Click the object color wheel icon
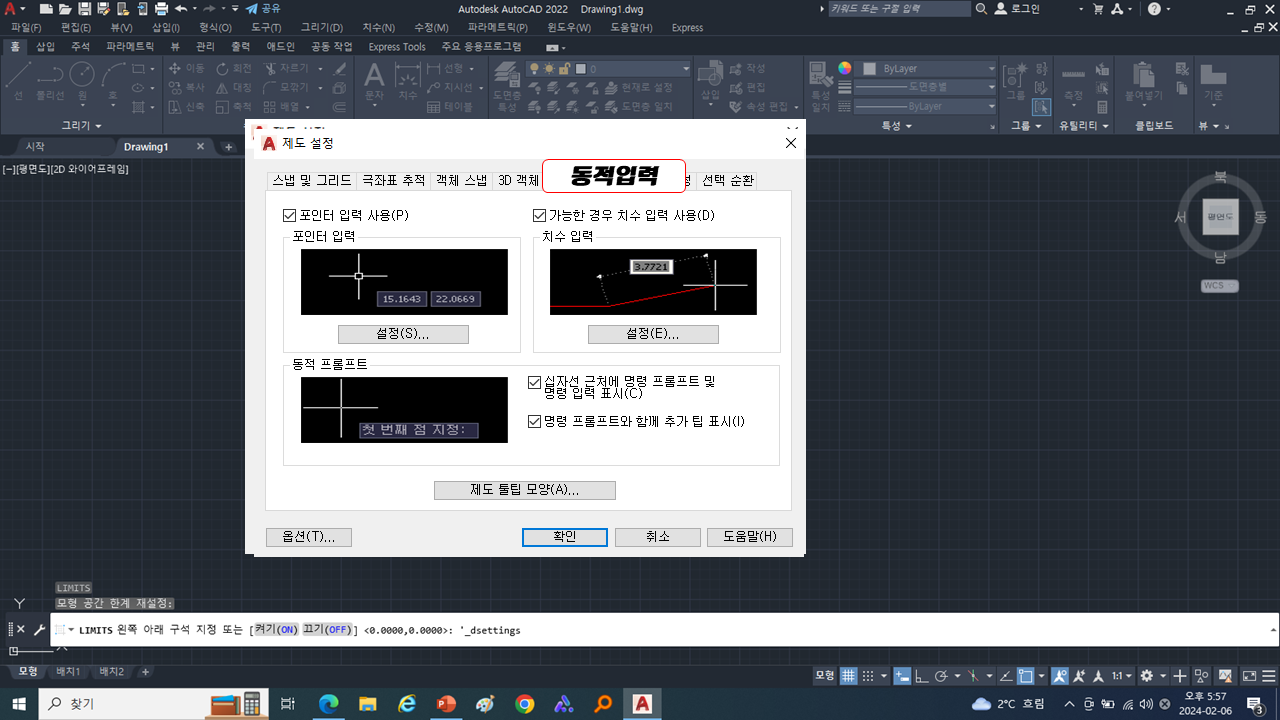This screenshot has height=720, width=1280. [845, 69]
